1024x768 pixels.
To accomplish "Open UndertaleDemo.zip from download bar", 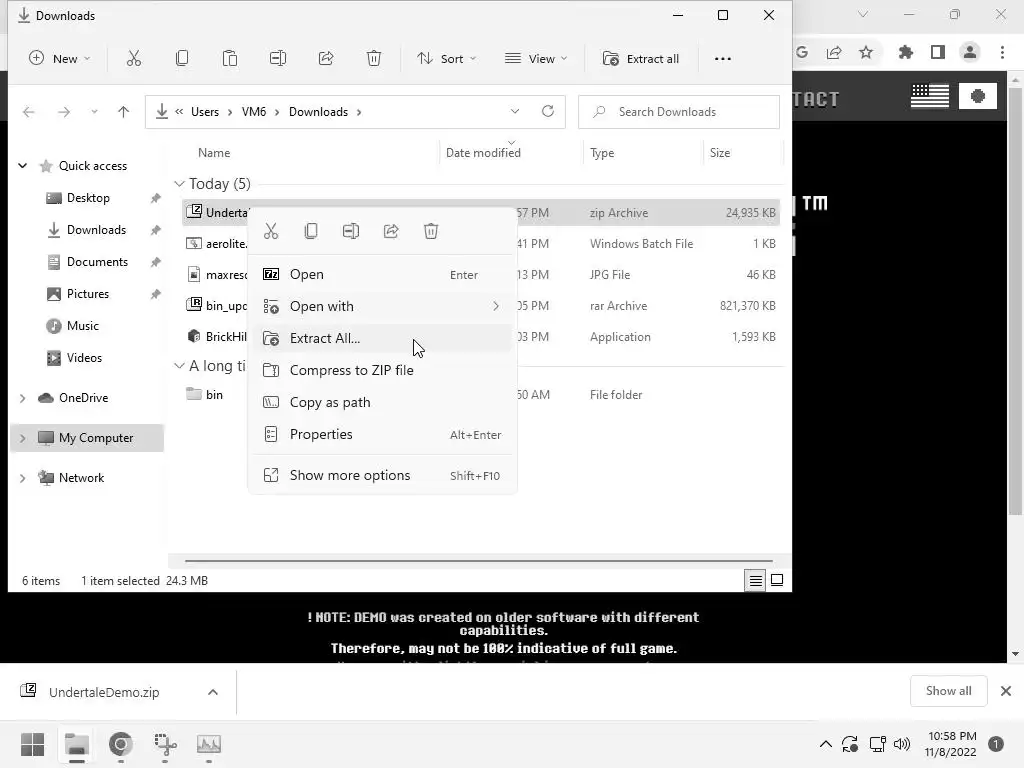I will [x=104, y=692].
